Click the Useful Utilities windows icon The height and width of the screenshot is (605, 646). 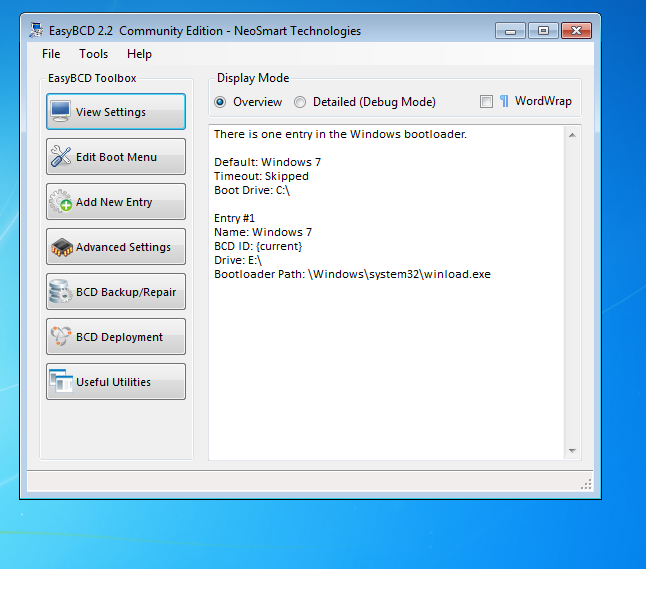coord(61,381)
